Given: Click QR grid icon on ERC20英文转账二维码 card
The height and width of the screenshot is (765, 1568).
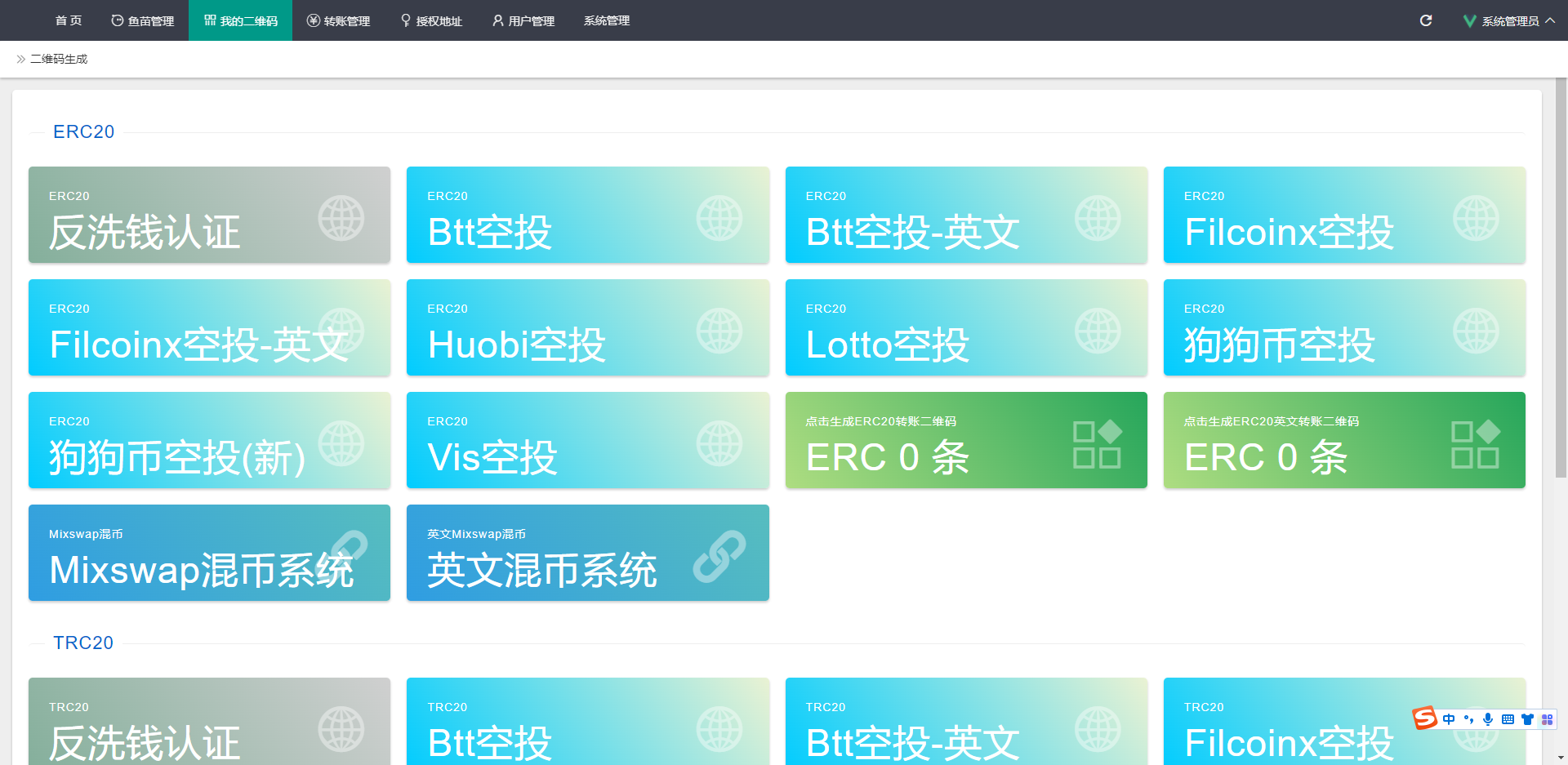Looking at the screenshot, I should click(1475, 444).
